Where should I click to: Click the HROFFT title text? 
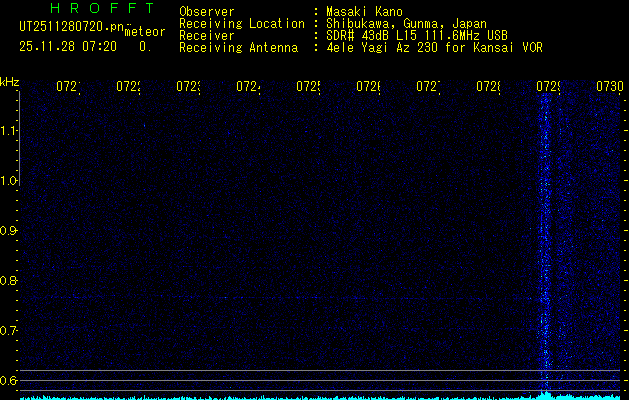102,8
